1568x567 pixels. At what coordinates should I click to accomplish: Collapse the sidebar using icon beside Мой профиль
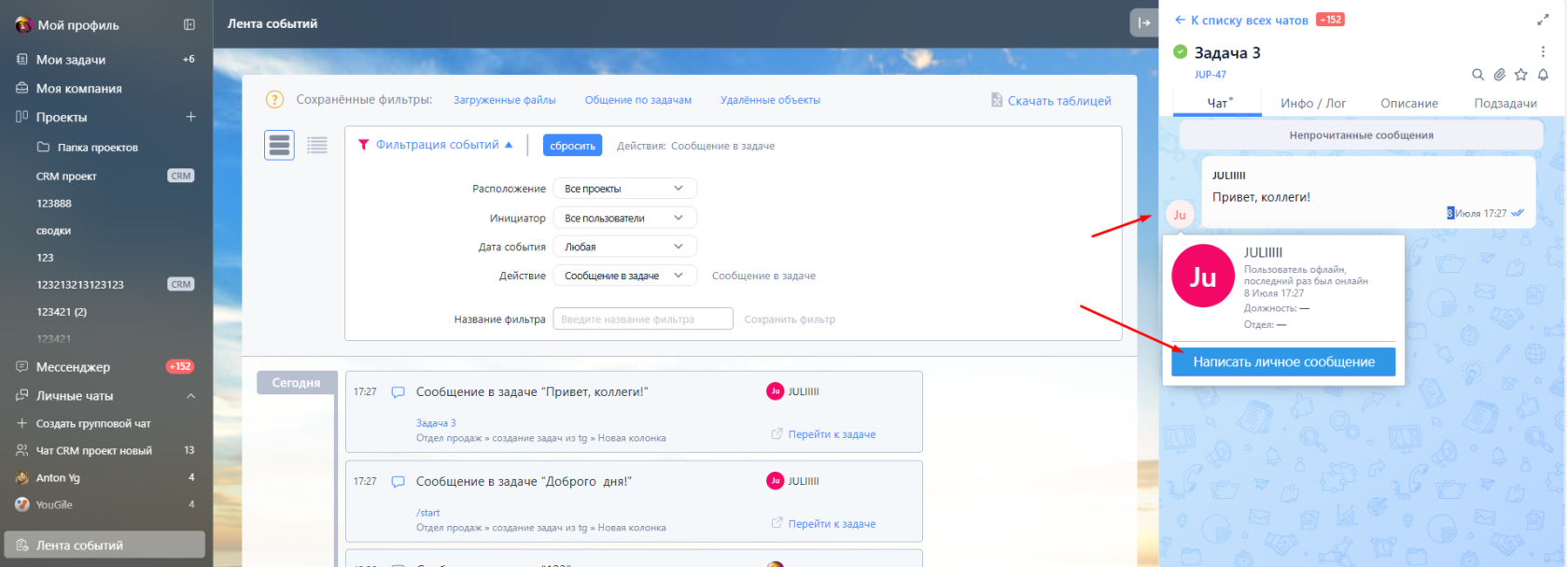pyautogui.click(x=189, y=25)
